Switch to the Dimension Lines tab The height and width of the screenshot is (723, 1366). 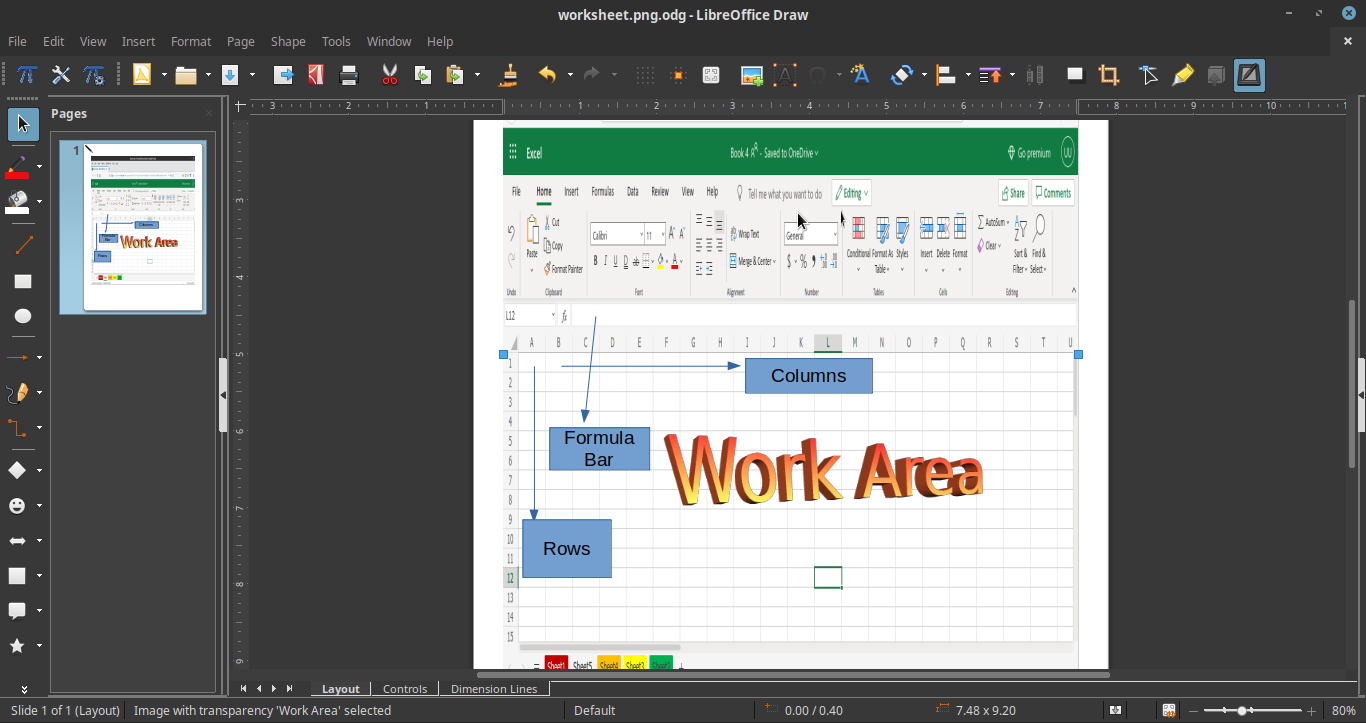[493, 689]
